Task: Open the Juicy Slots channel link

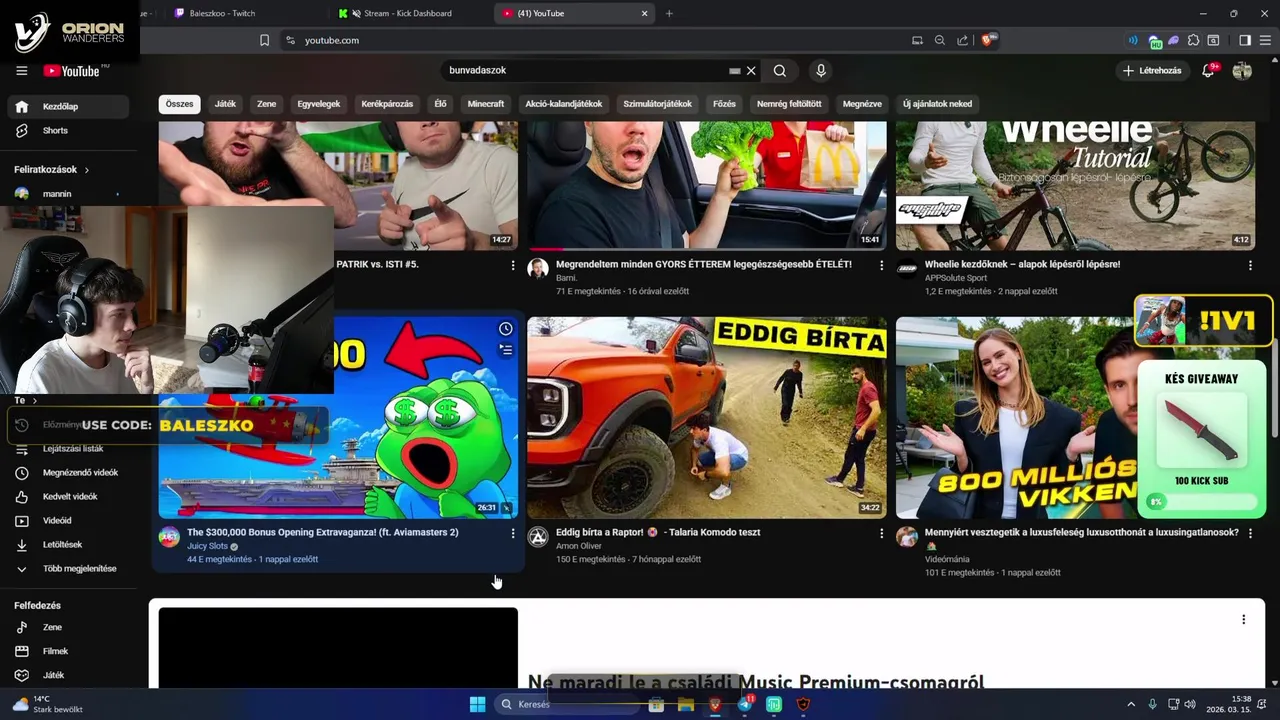Action: (x=207, y=546)
